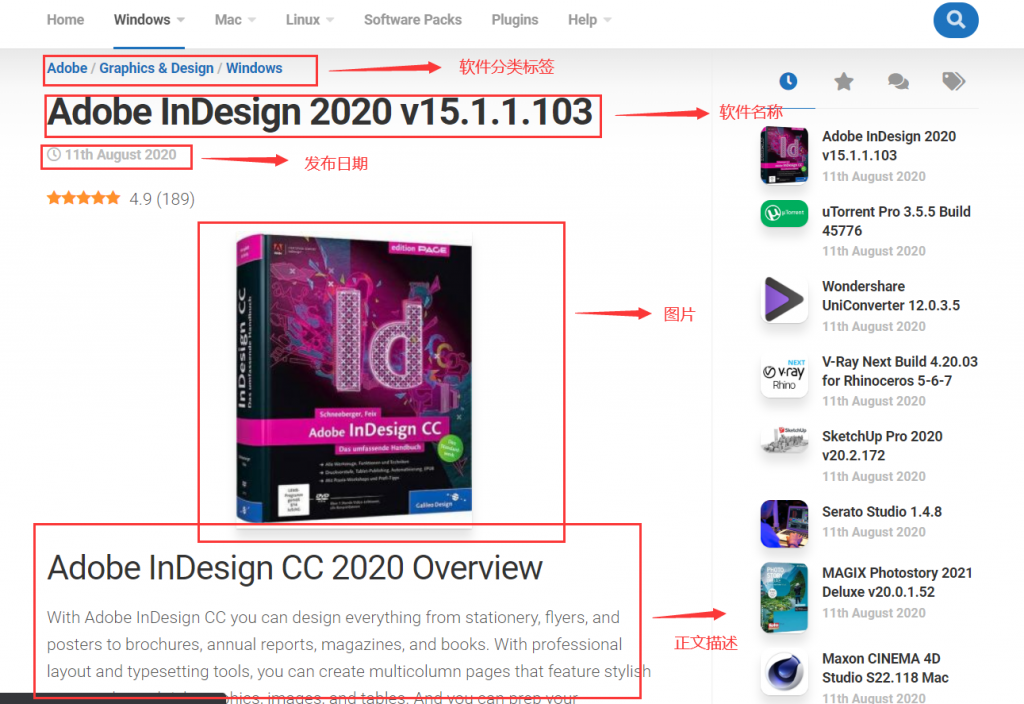Click the SketchUp Pro thumbnail image
Image resolution: width=1024 pixels, height=704 pixels.
coord(784,440)
